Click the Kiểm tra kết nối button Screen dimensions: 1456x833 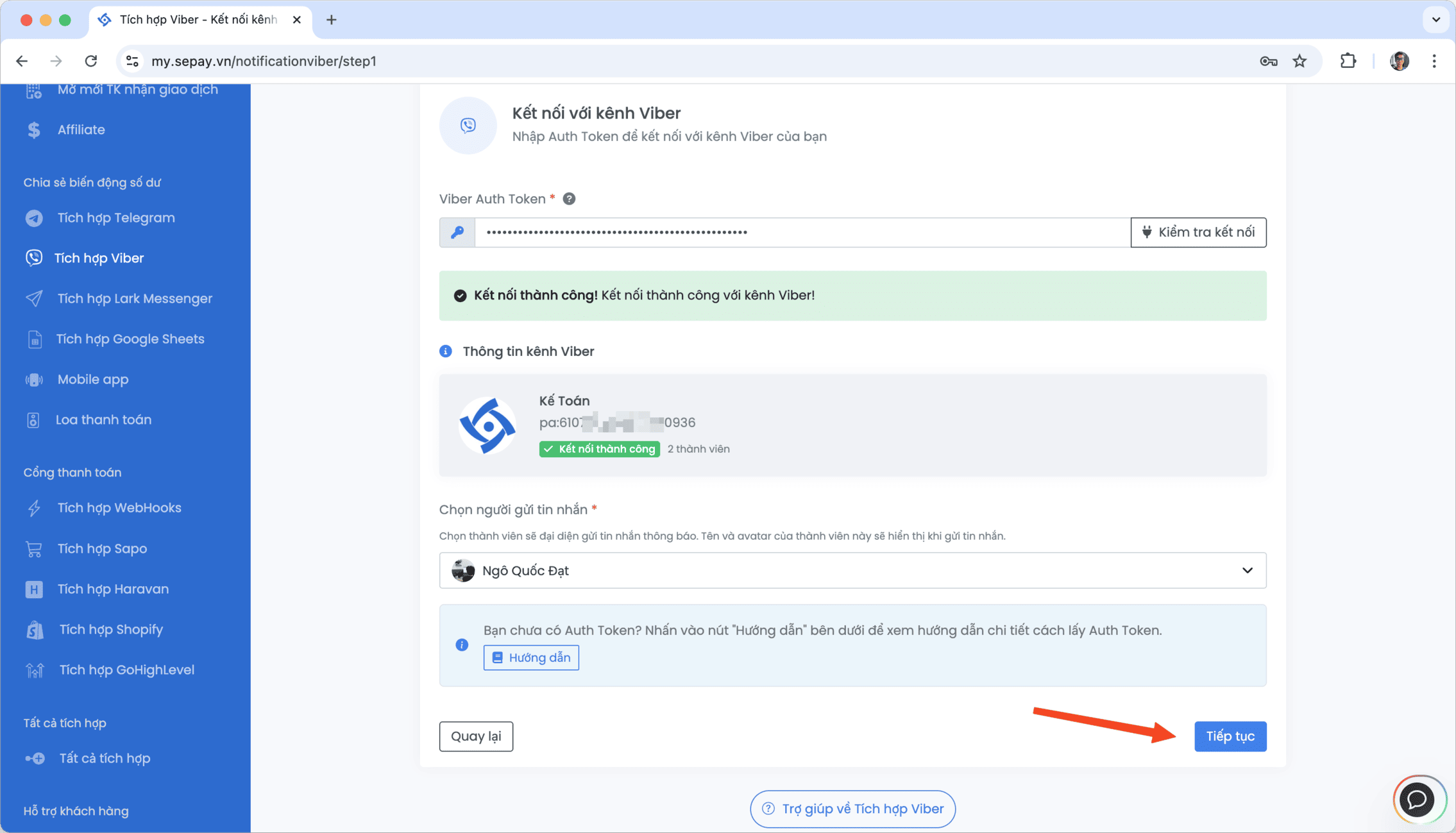(x=1198, y=232)
